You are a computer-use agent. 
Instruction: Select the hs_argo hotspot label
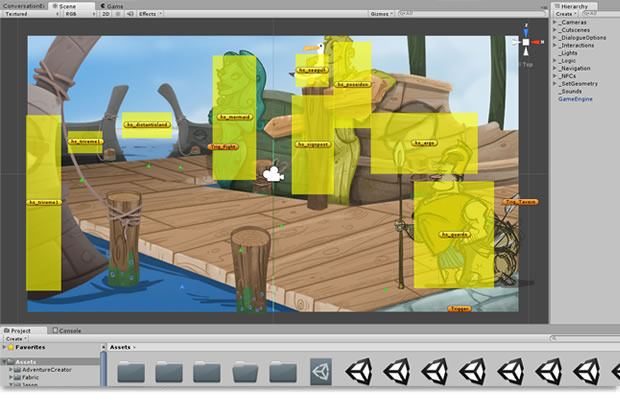[424, 143]
